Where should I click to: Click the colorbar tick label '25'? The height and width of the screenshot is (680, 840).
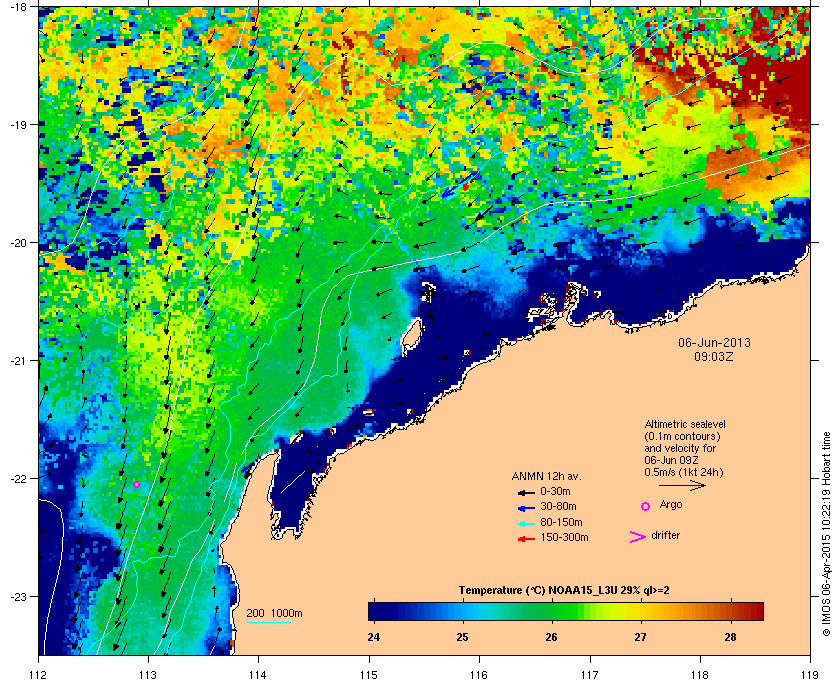[462, 637]
